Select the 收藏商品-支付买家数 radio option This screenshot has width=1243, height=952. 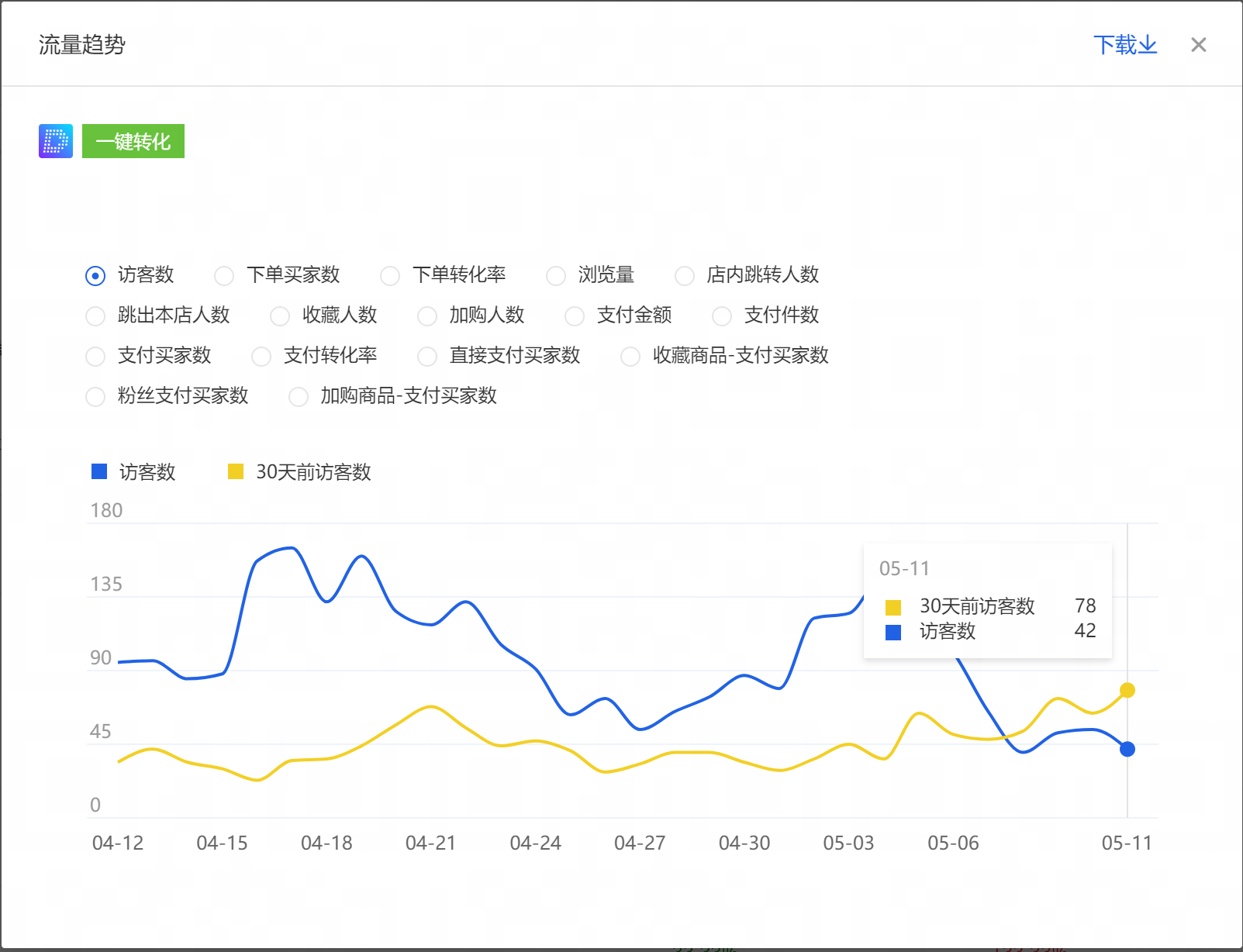pos(630,356)
